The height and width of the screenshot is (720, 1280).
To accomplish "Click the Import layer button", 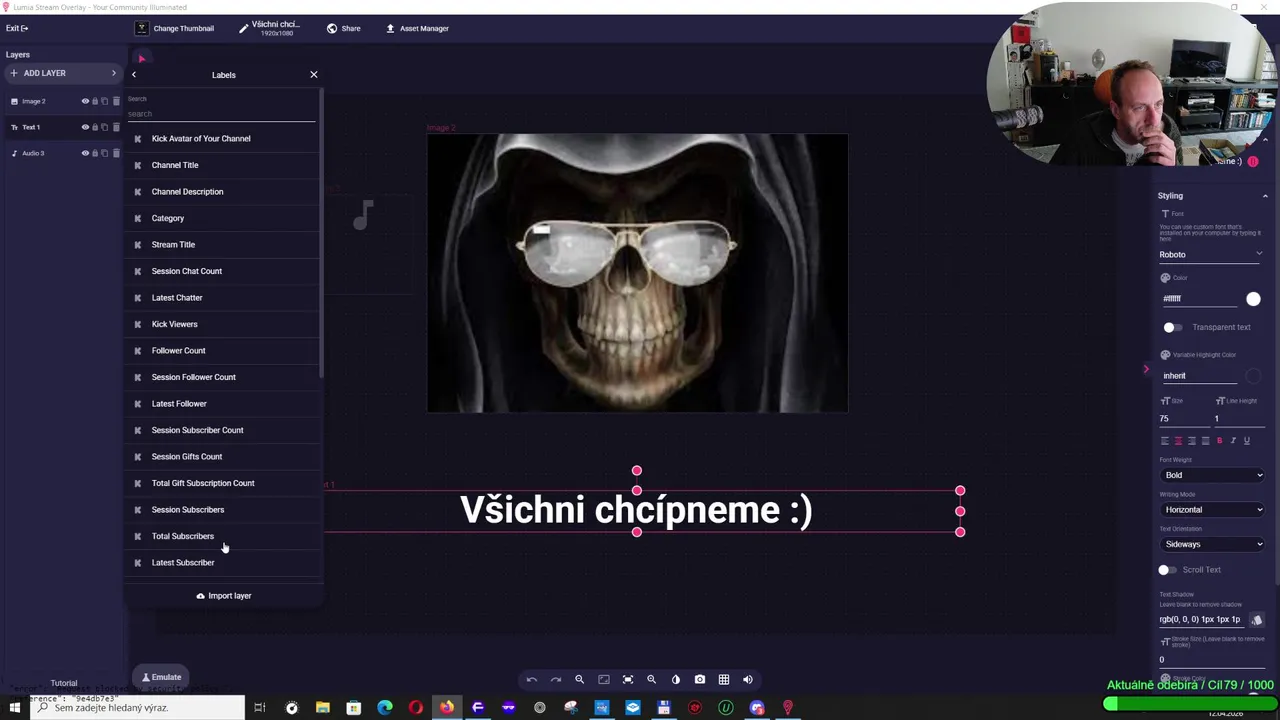I will tap(224, 596).
